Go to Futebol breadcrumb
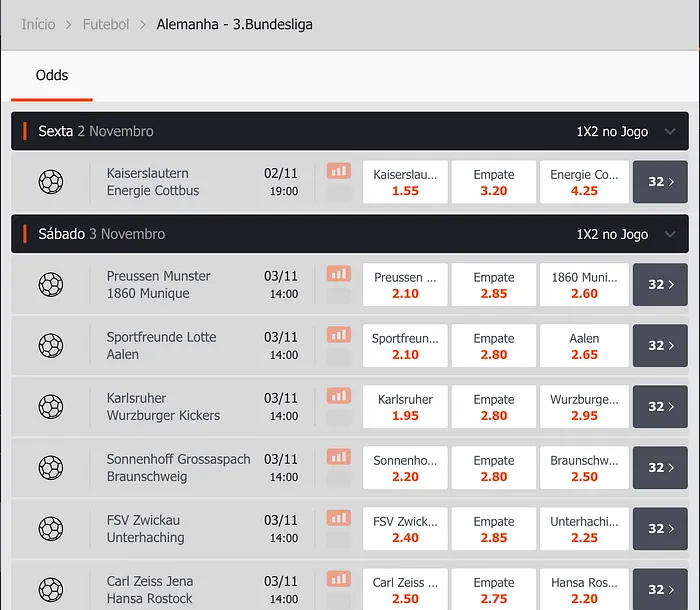This screenshot has width=700, height=610. point(106,24)
